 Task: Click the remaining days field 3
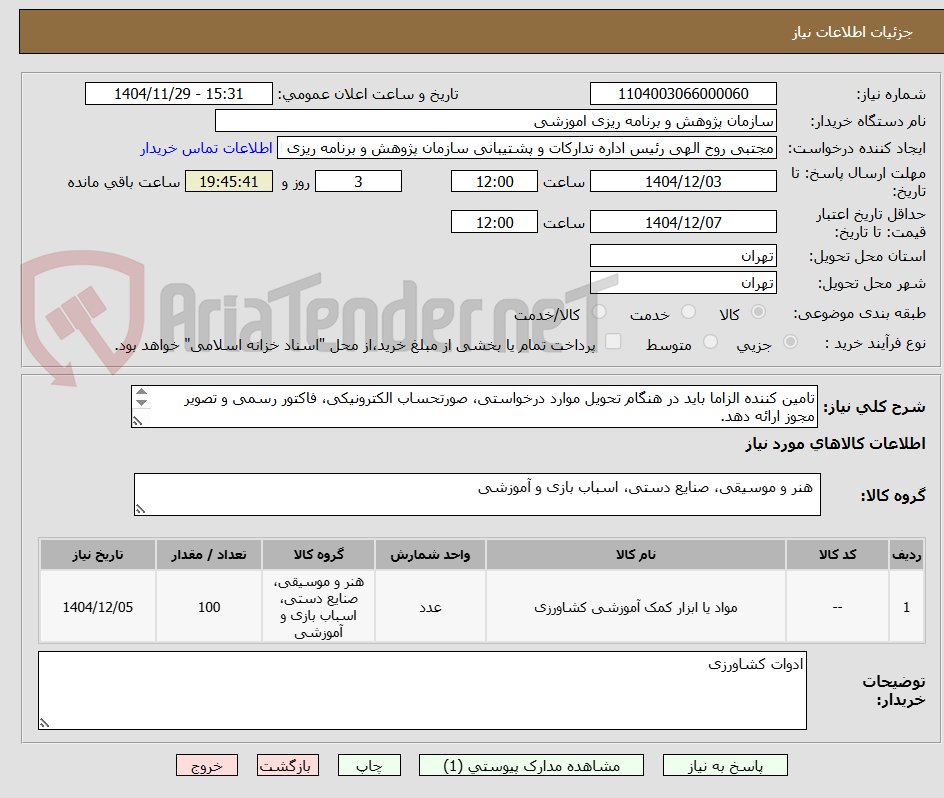point(358,181)
